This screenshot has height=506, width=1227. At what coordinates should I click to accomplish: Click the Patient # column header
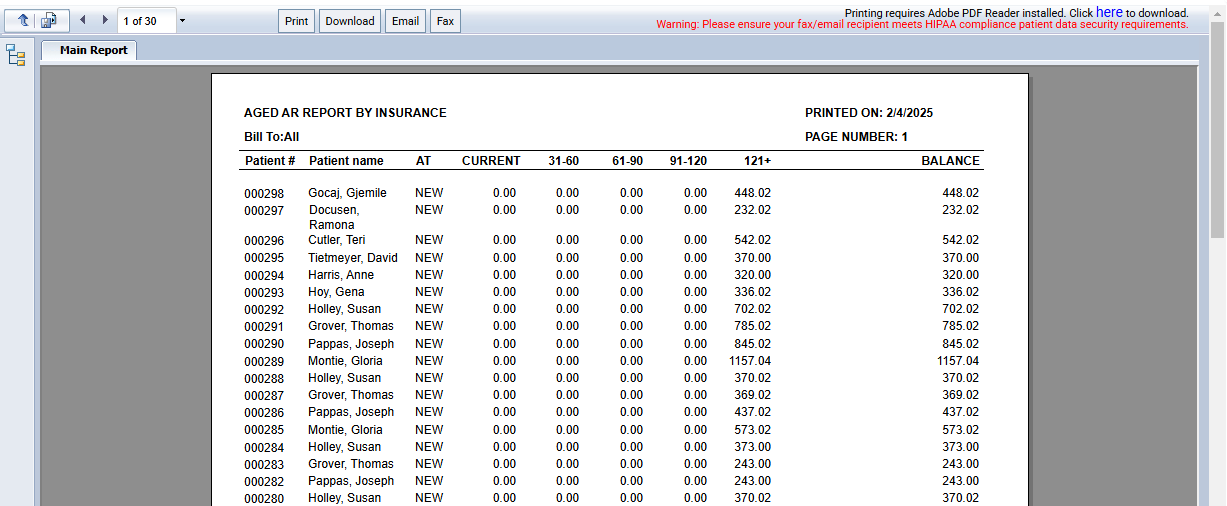coord(270,161)
